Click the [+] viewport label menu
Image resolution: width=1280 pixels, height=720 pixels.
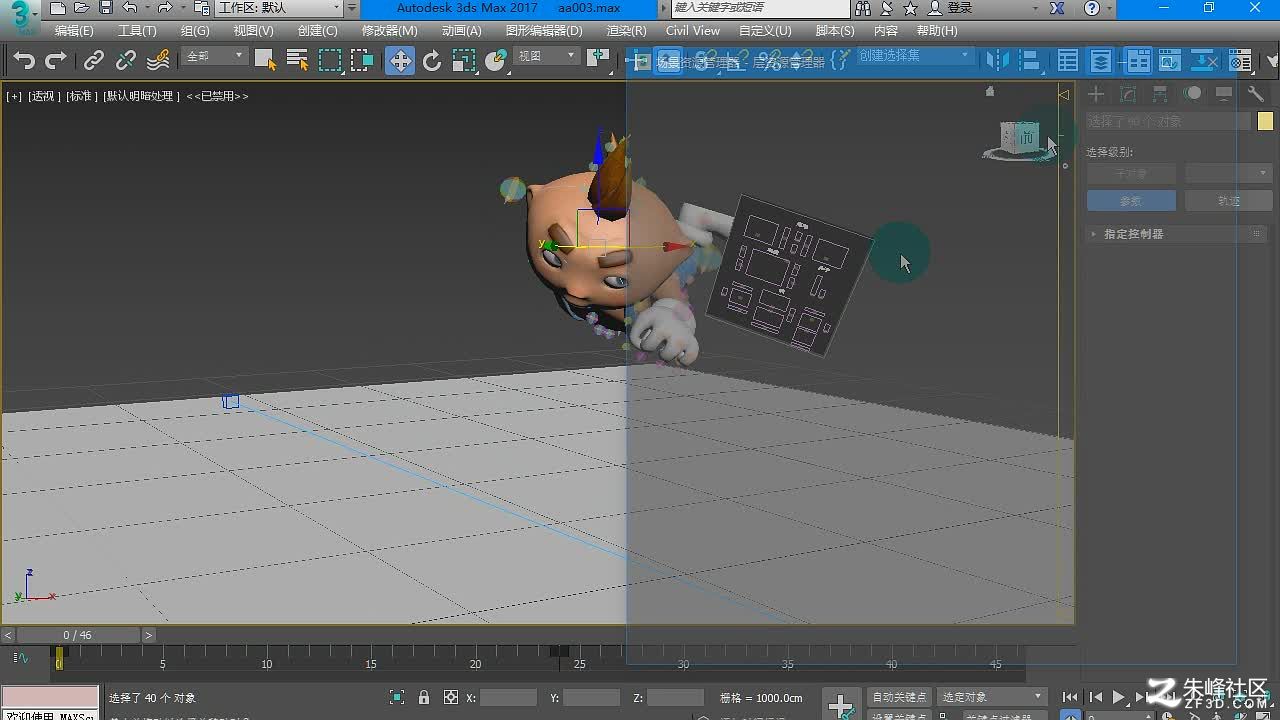pos(14,96)
